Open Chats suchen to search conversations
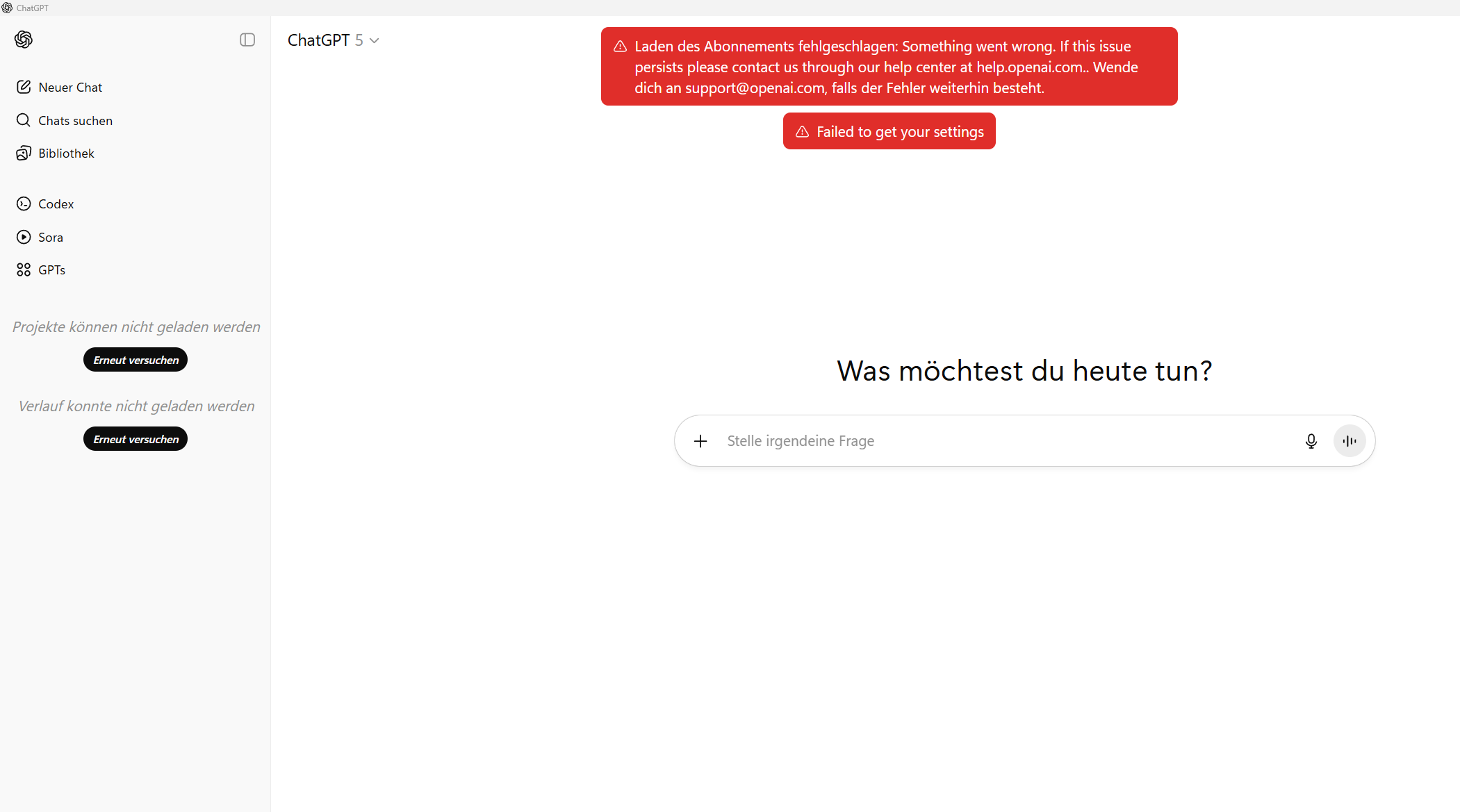 tap(75, 120)
